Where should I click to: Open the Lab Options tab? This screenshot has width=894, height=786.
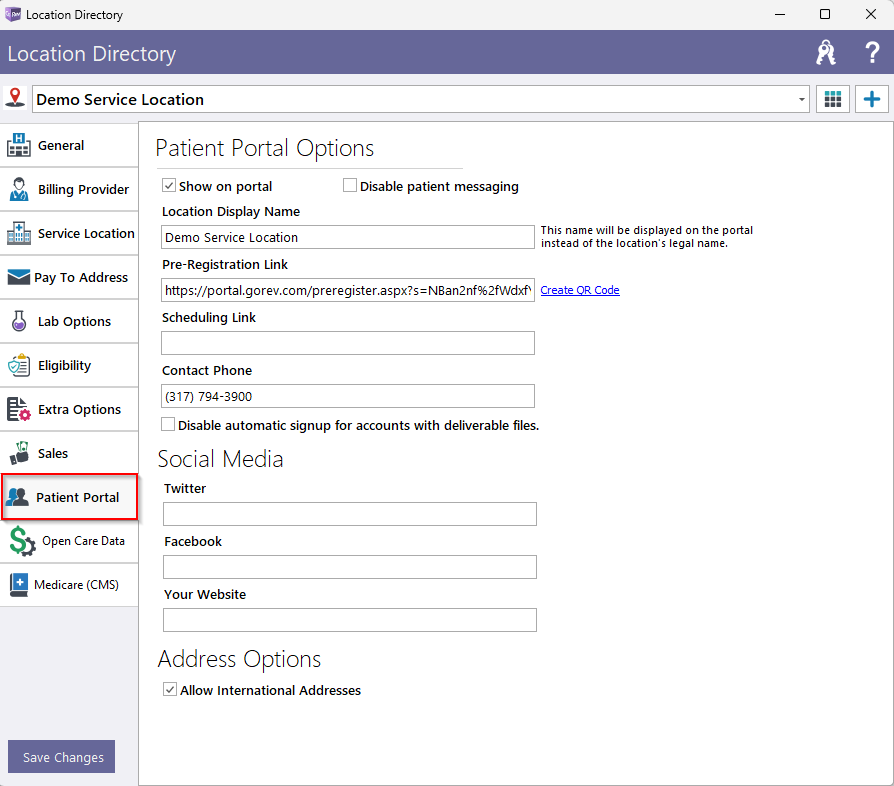(x=69, y=321)
